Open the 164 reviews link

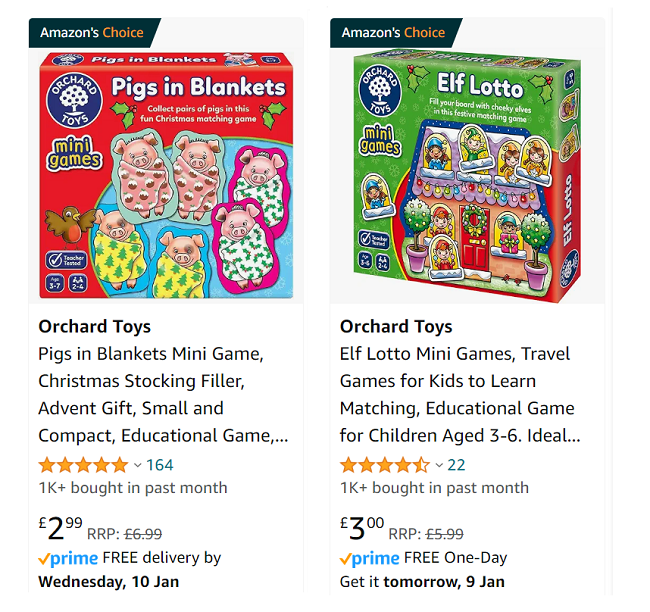(160, 465)
